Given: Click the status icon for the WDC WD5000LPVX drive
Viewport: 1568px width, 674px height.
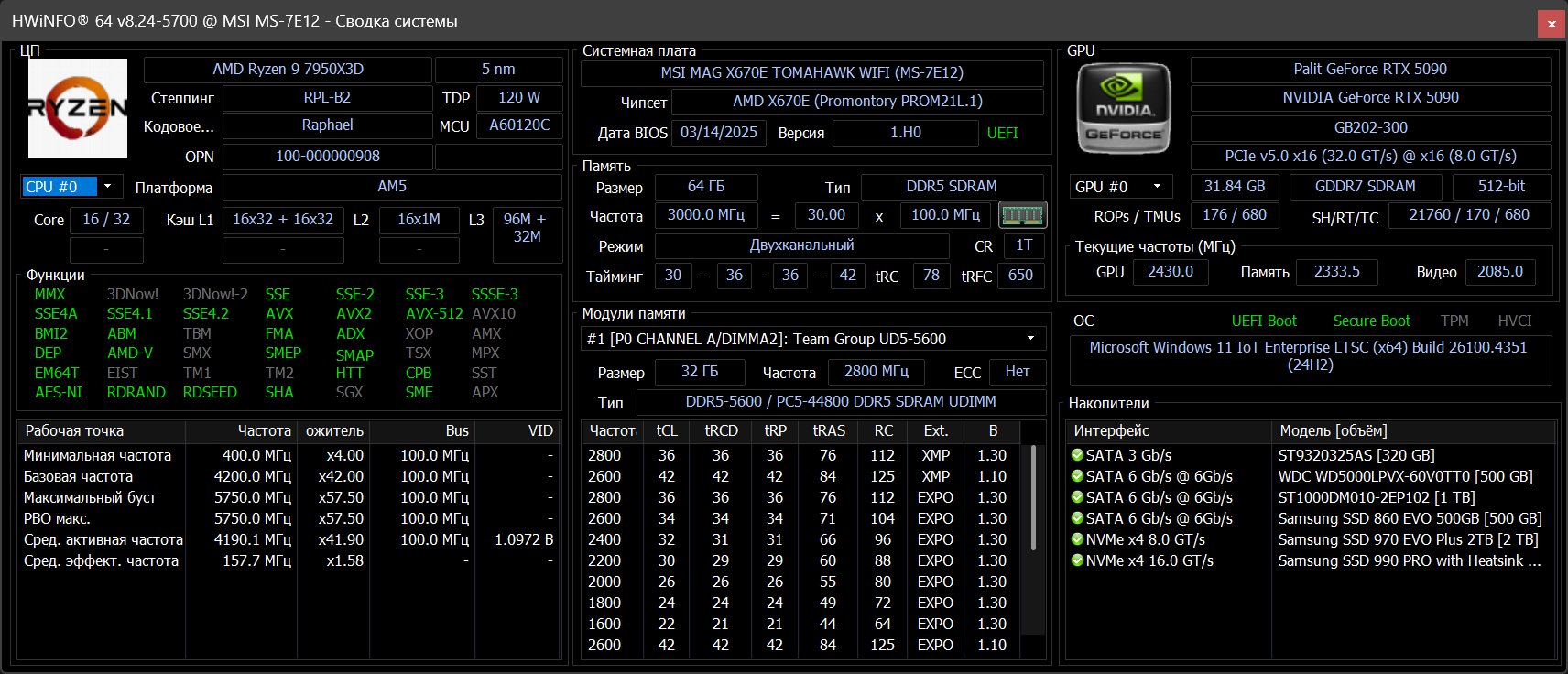Looking at the screenshot, I should pyautogui.click(x=1077, y=476).
